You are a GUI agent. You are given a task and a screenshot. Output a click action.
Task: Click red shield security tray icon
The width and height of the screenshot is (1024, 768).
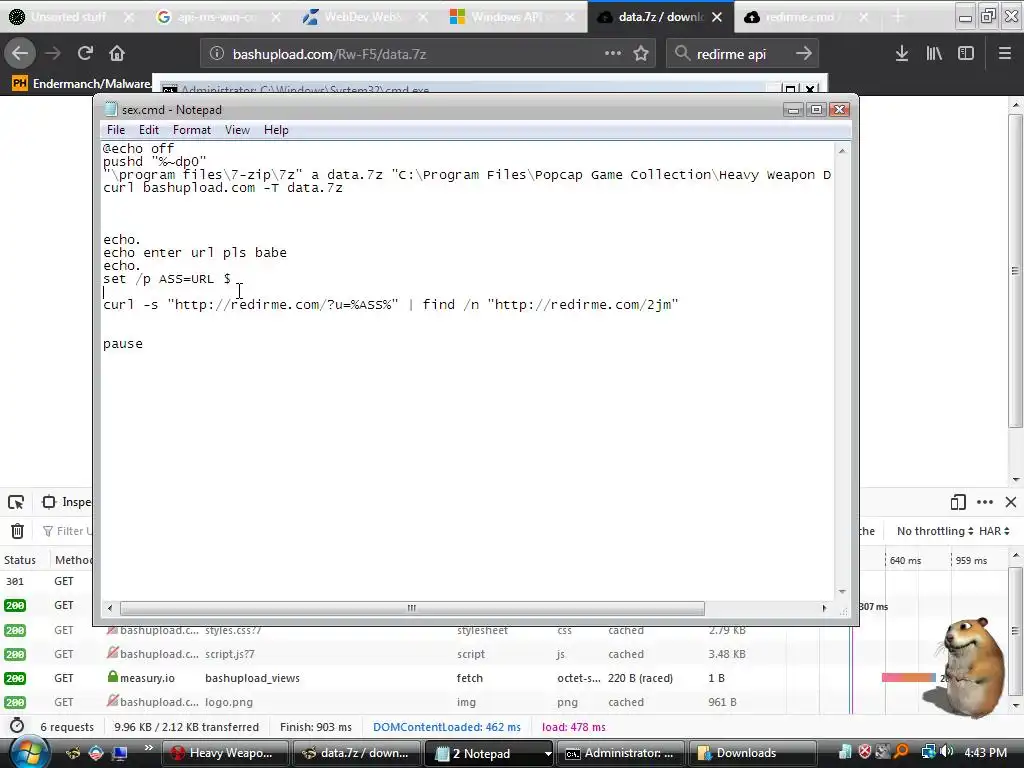[865, 752]
